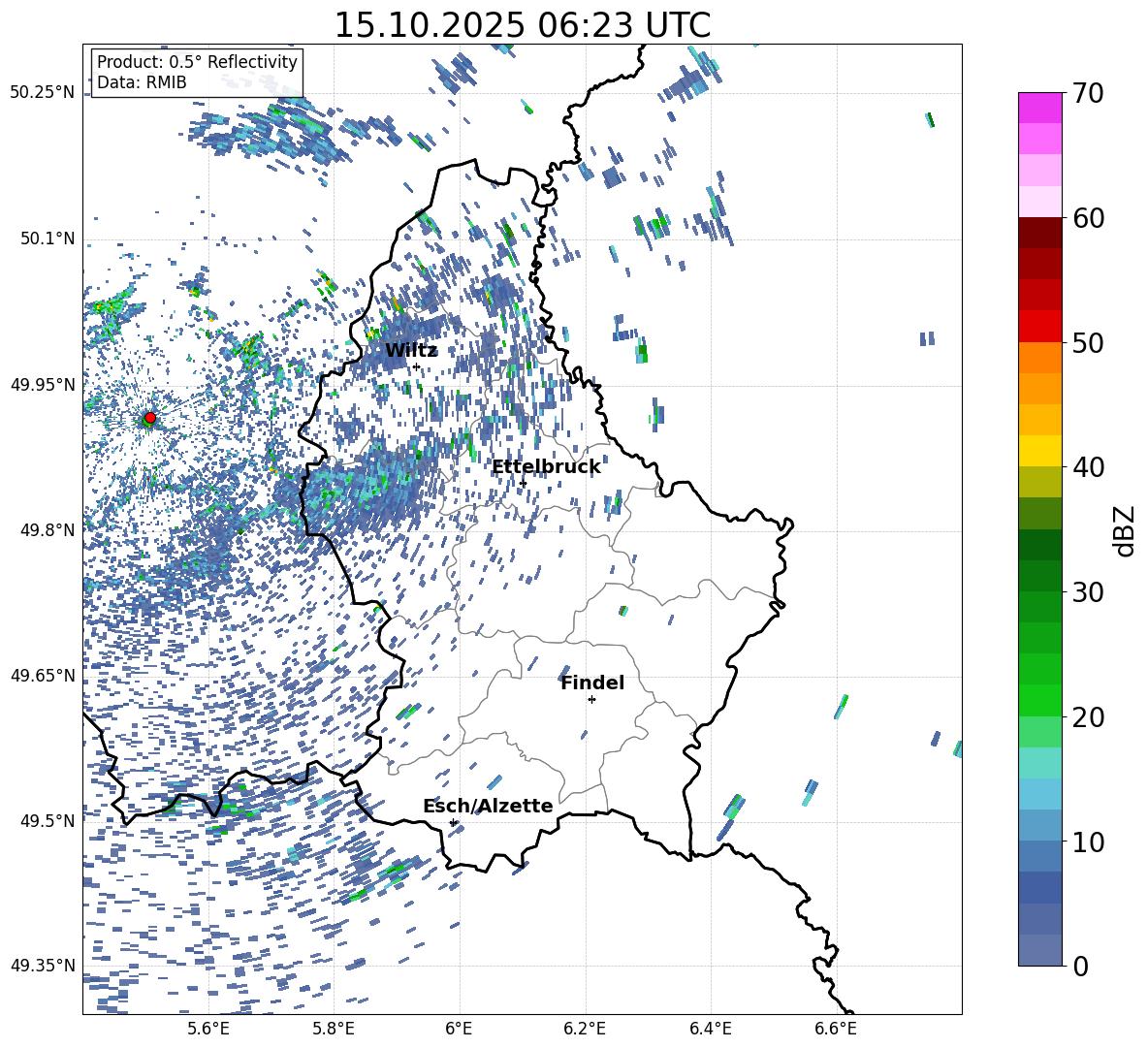Click the title '15.10.2025 06:23 UTC'
1148x1048 pixels.
(522, 25)
